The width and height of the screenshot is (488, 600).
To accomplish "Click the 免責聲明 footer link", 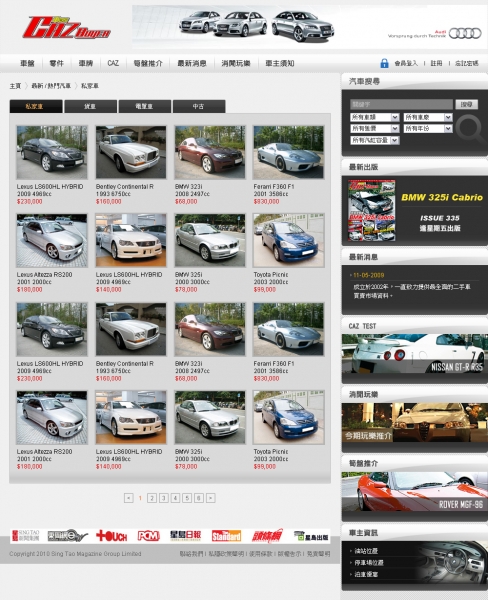I will tap(318, 554).
